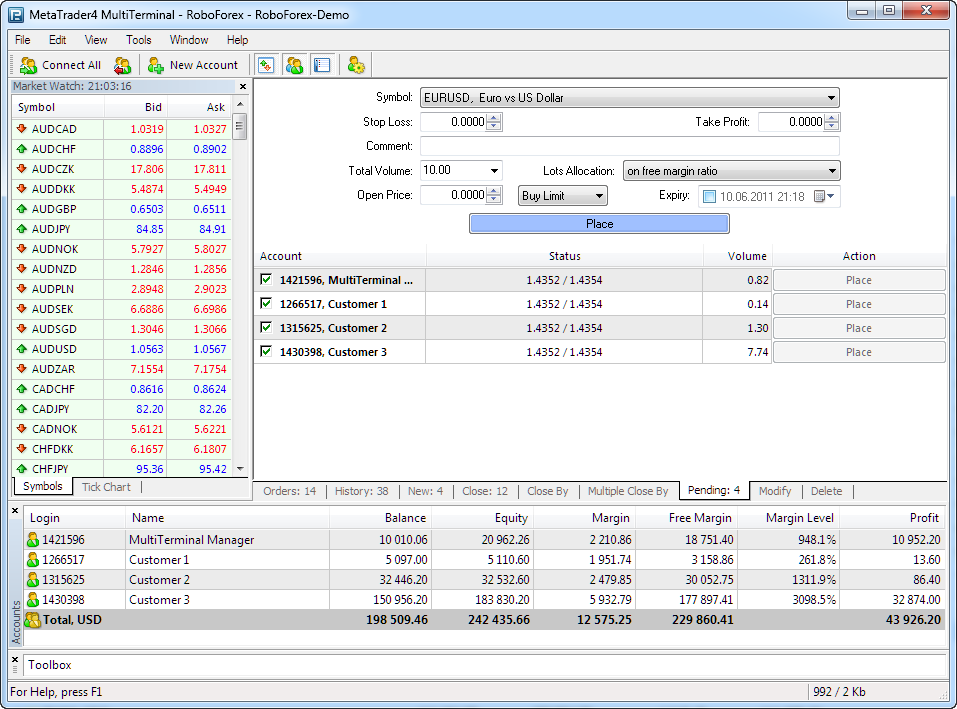Click the large blue Place button
Image resolution: width=957 pixels, height=709 pixels.
pyautogui.click(x=599, y=224)
